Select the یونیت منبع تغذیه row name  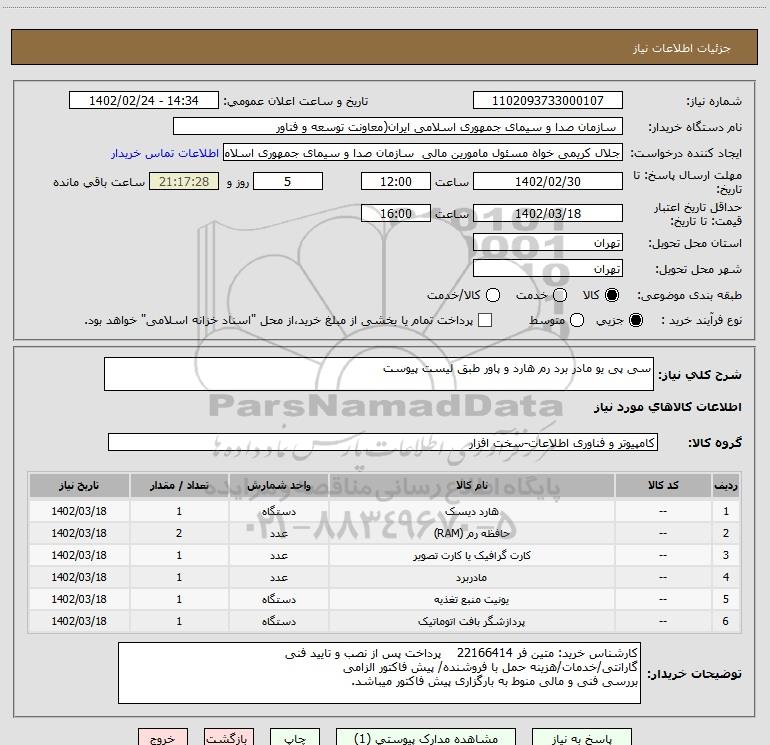click(471, 600)
